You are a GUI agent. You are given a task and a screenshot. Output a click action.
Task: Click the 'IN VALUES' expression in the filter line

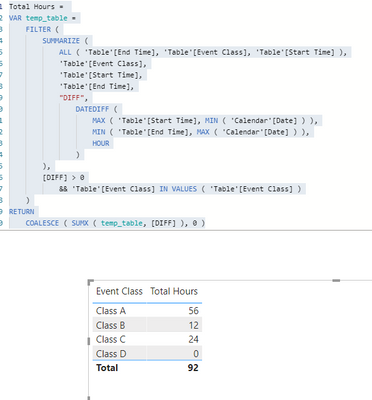point(178,189)
